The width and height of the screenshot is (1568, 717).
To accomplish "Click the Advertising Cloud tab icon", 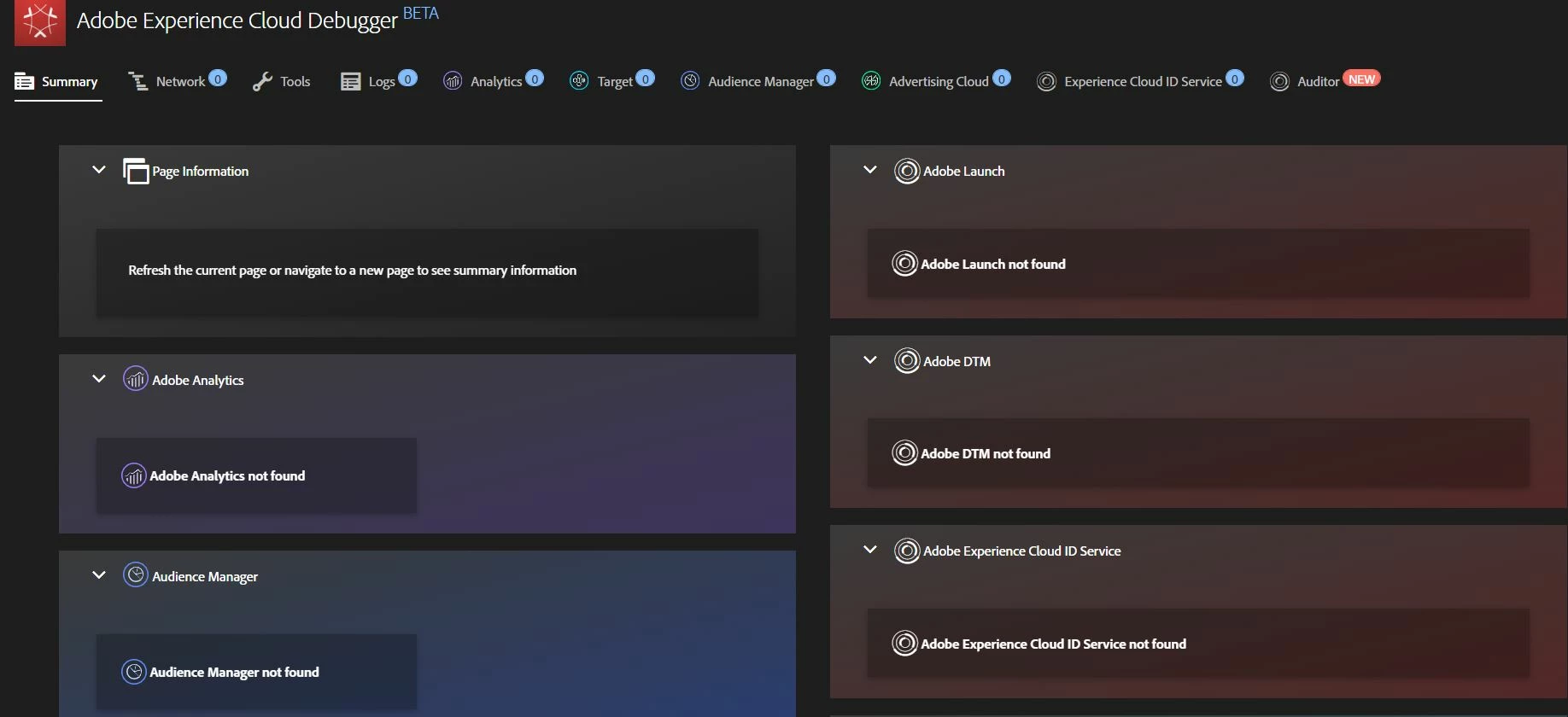I will [871, 81].
